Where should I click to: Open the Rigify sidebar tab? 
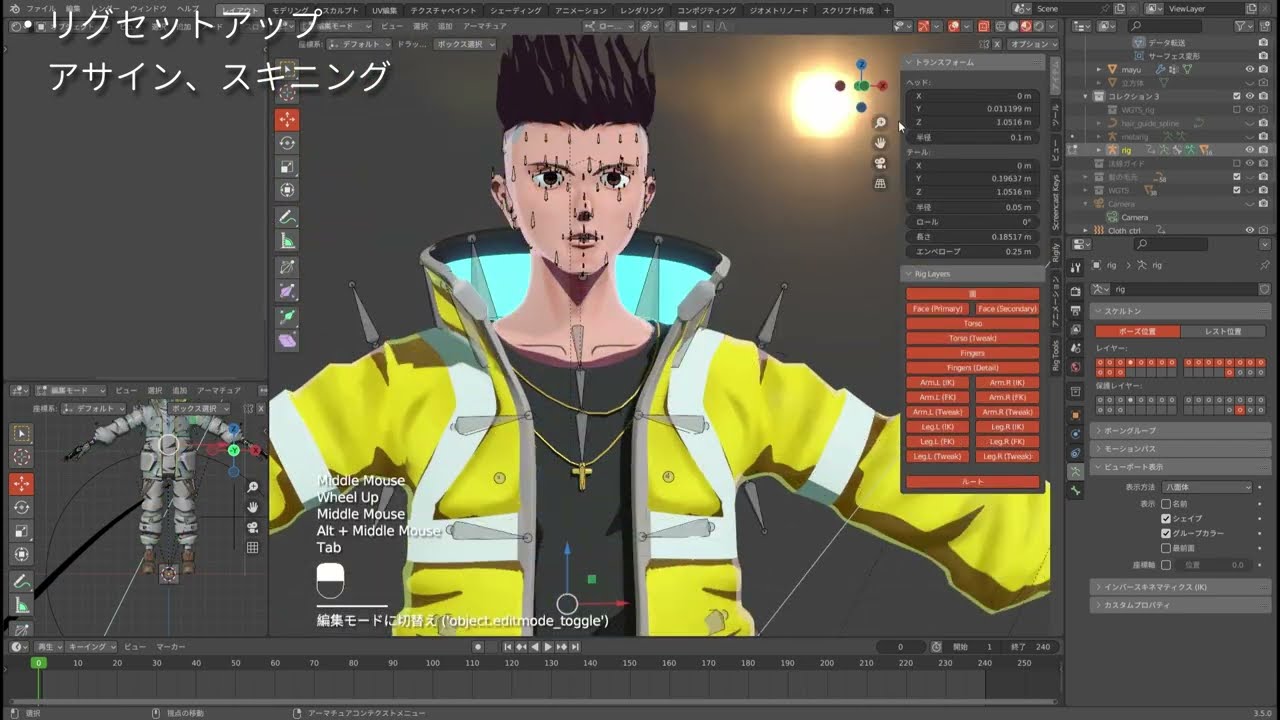[1056, 252]
